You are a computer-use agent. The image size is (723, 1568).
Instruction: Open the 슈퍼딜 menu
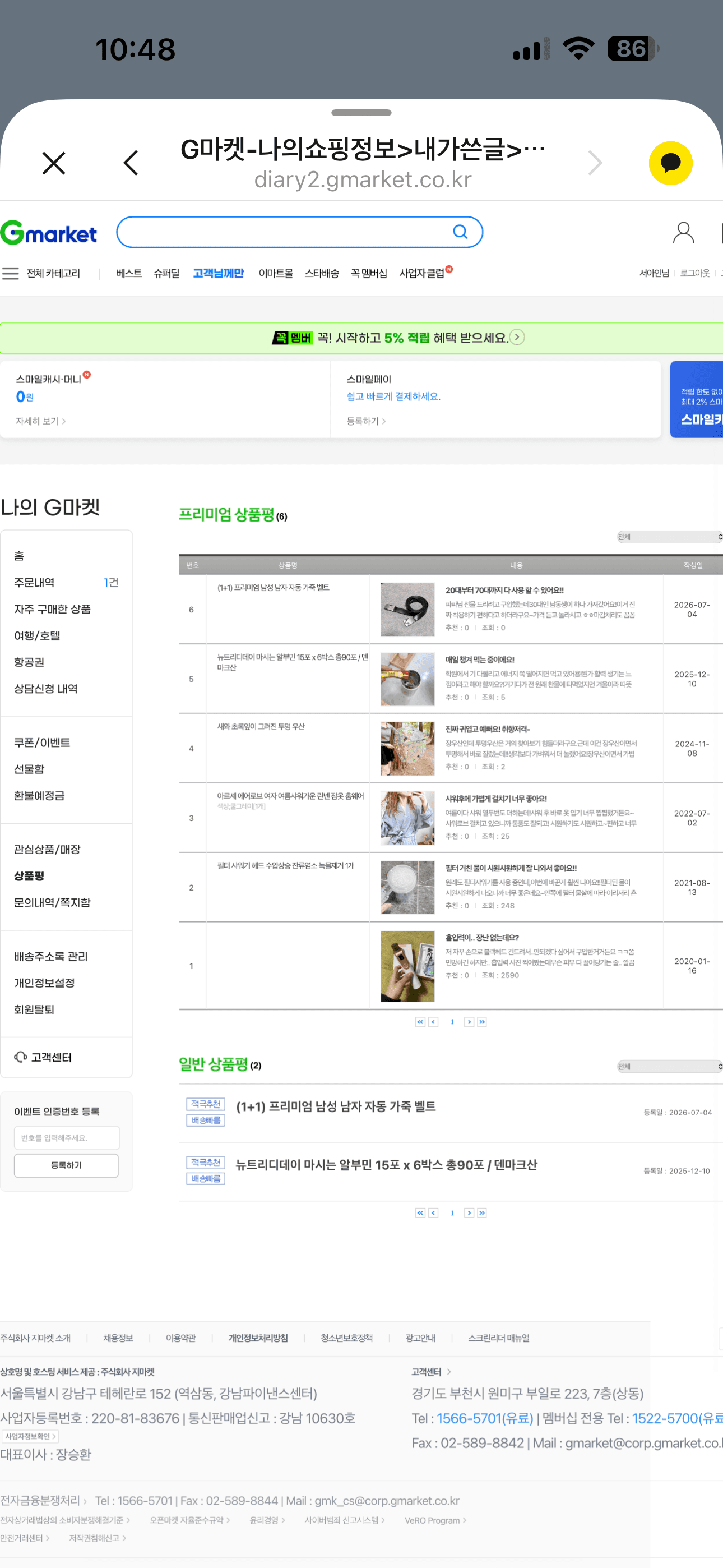point(167,273)
